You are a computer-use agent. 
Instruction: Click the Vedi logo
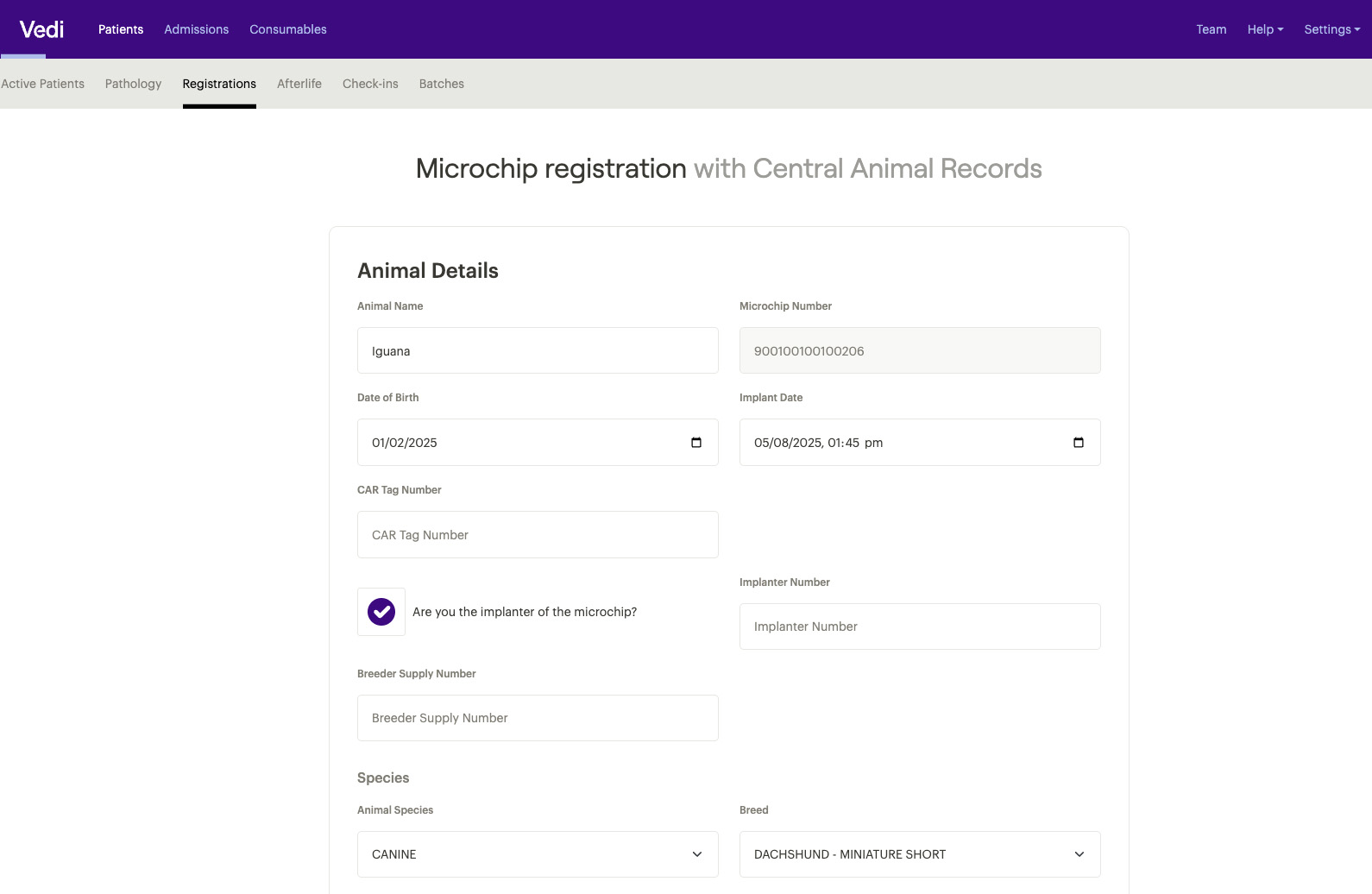point(41,29)
